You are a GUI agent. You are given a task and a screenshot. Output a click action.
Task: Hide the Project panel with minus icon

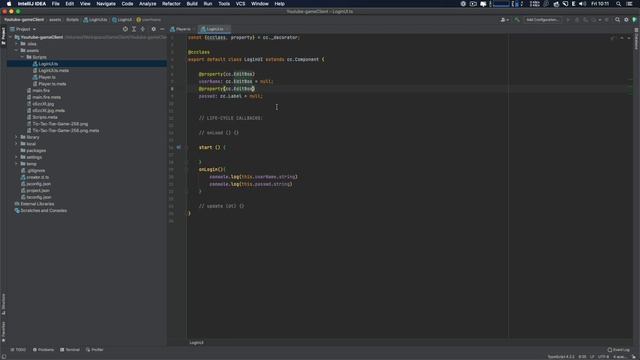pyautogui.click(x=162, y=29)
